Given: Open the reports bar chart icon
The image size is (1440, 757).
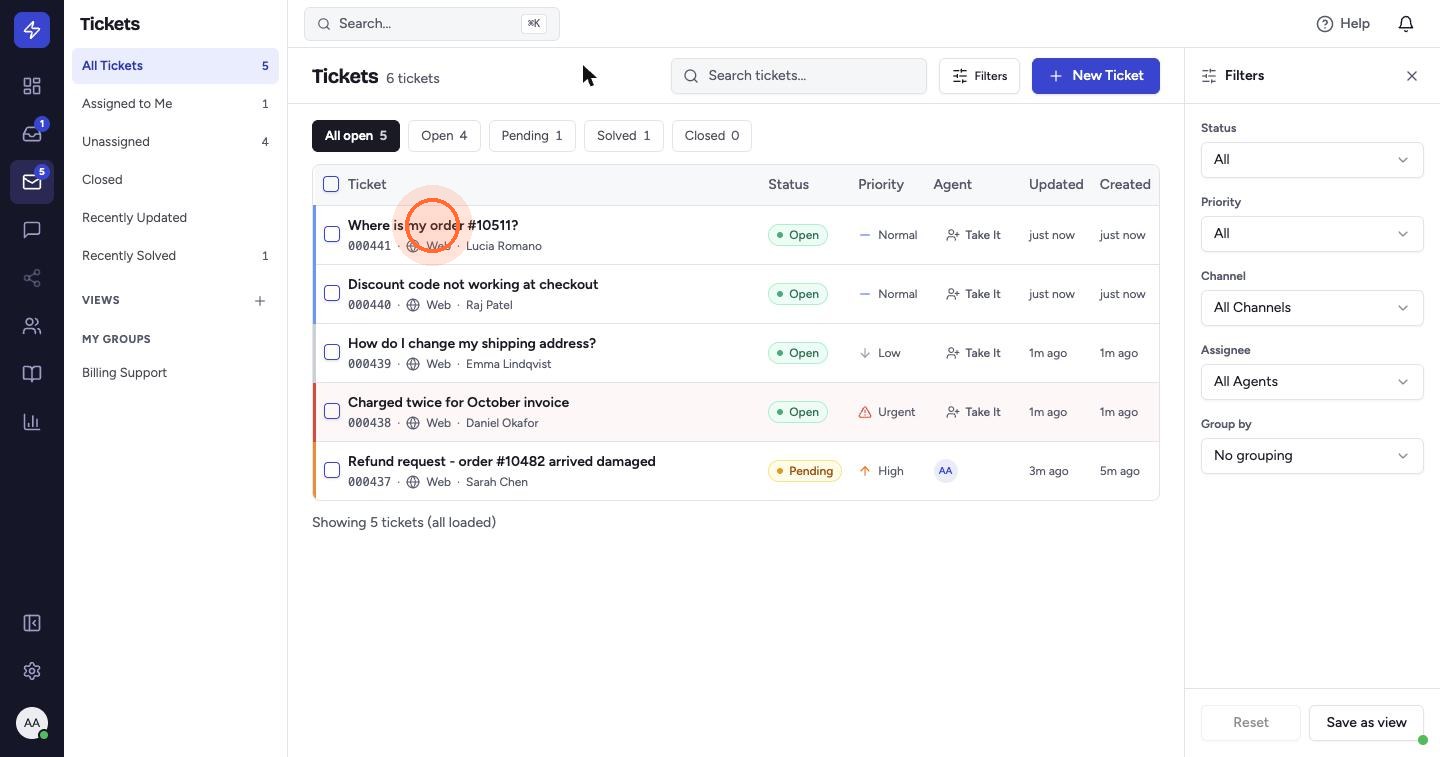Looking at the screenshot, I should (x=32, y=422).
